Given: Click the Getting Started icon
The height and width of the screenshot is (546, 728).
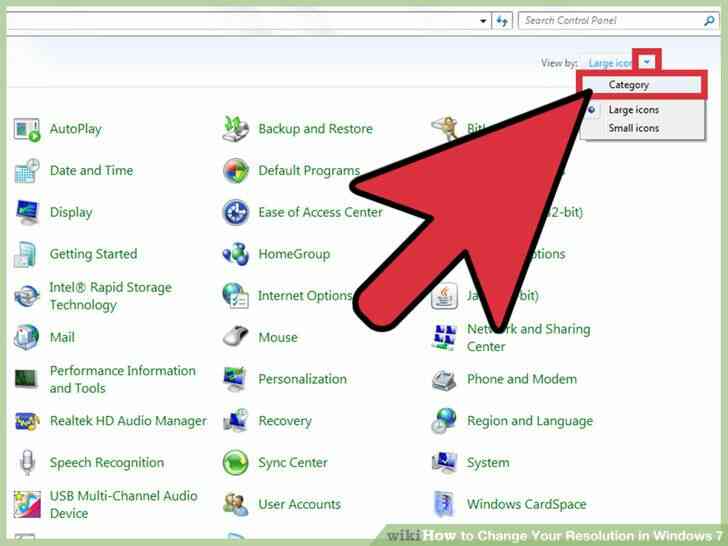Looking at the screenshot, I should 25,254.
